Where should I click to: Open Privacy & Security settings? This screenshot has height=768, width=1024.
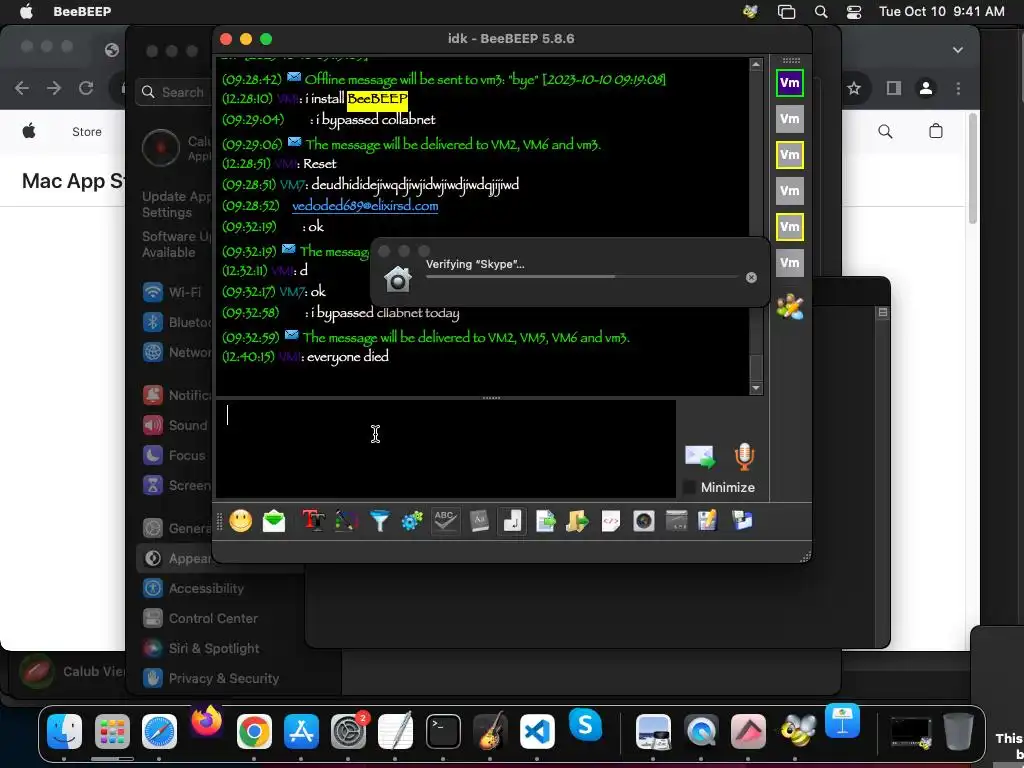(212, 679)
